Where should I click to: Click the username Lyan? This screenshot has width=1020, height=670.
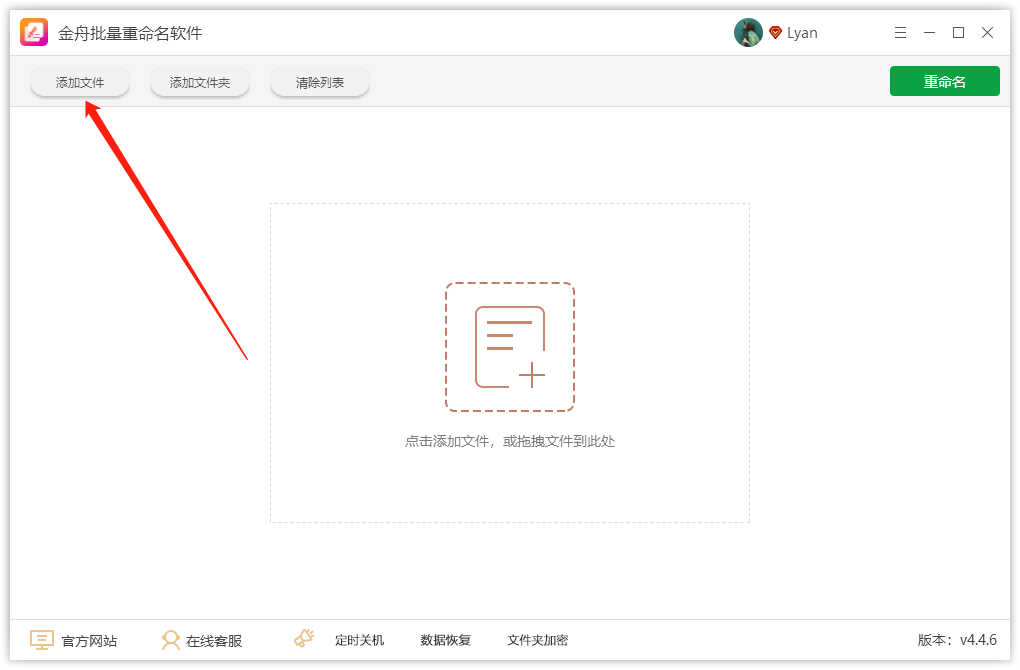click(x=803, y=32)
